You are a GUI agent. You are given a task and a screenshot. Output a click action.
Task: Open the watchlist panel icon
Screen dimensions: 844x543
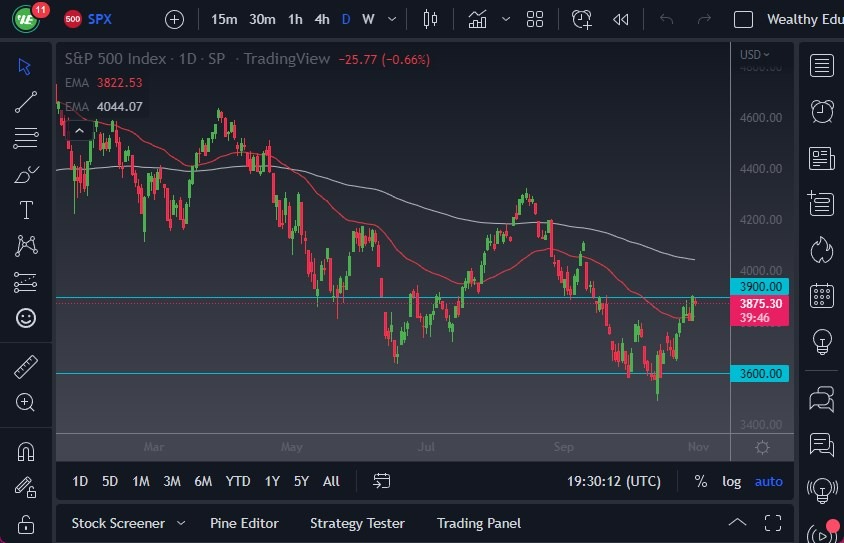pos(822,66)
